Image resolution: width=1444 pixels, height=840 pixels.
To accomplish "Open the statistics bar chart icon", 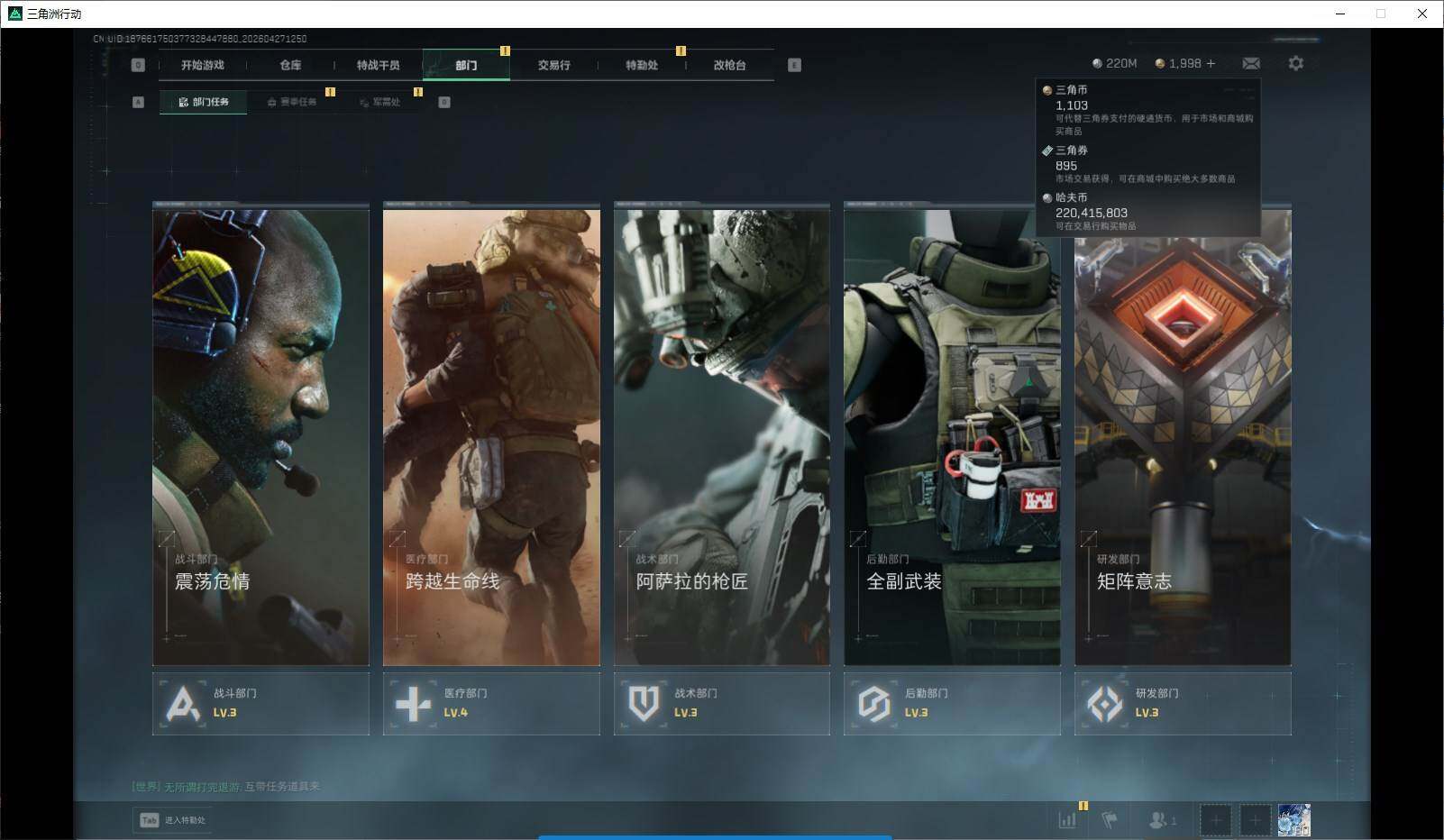I will (x=1067, y=820).
